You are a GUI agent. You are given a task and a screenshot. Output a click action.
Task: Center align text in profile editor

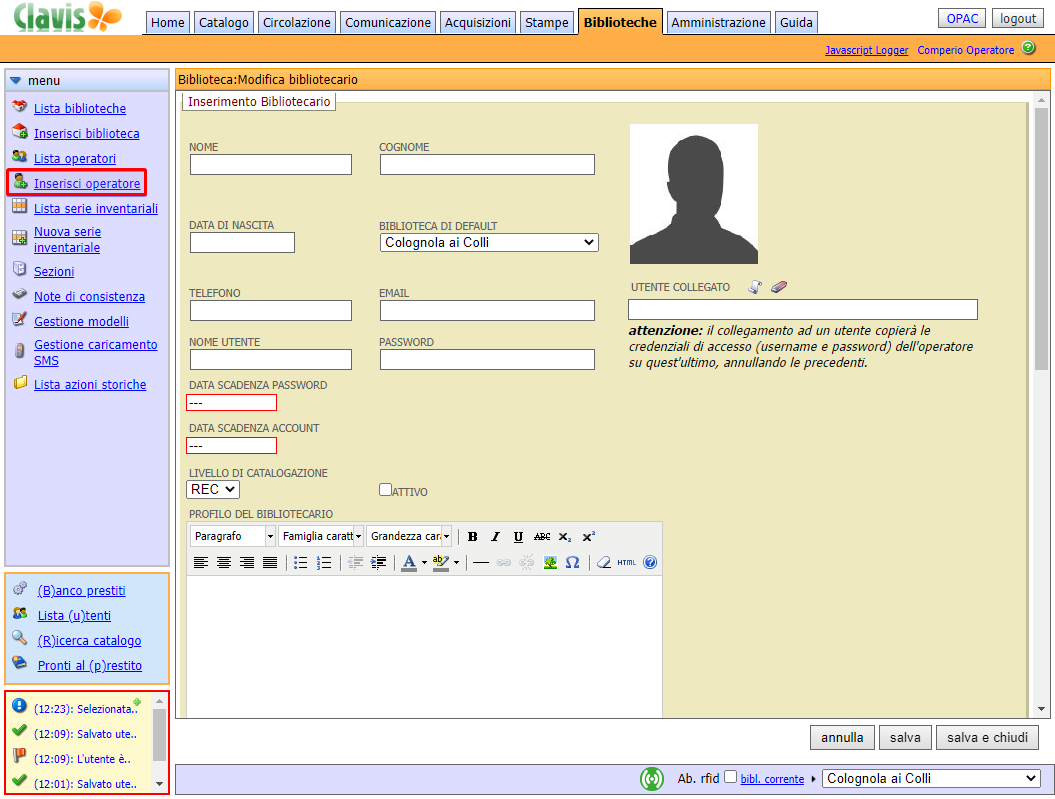click(x=224, y=563)
